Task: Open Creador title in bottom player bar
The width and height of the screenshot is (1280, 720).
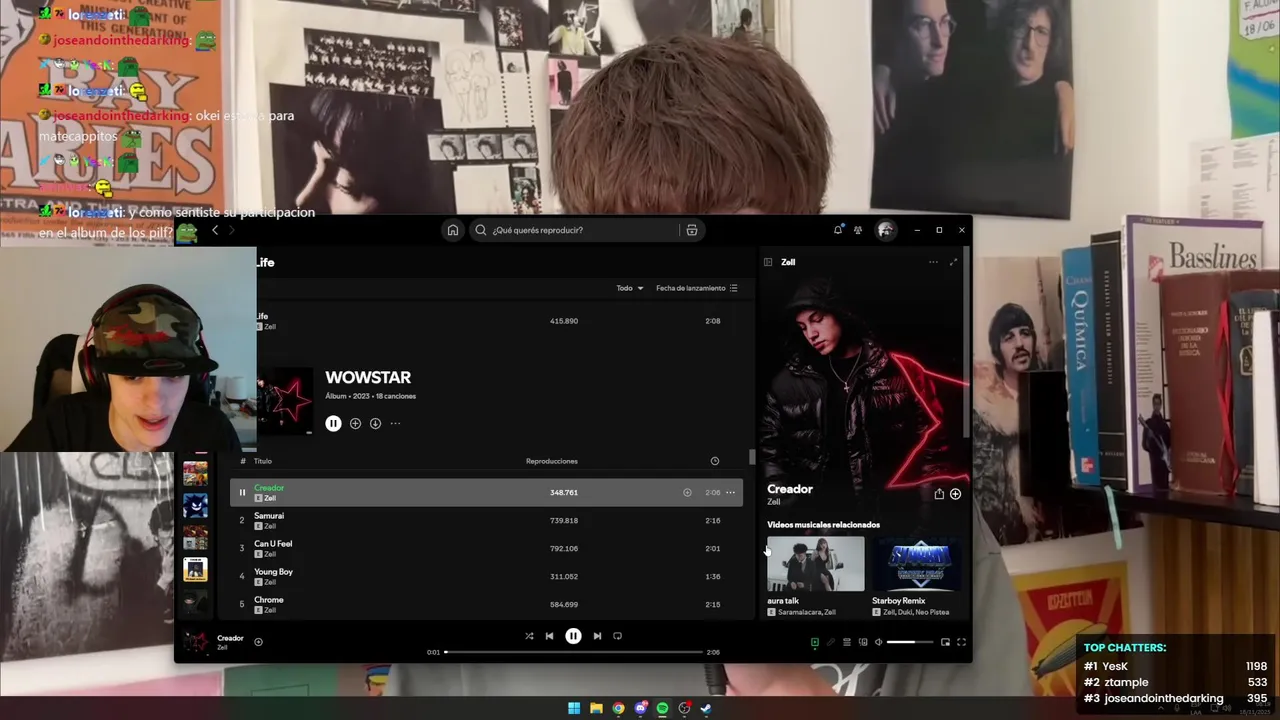Action: tap(231, 638)
